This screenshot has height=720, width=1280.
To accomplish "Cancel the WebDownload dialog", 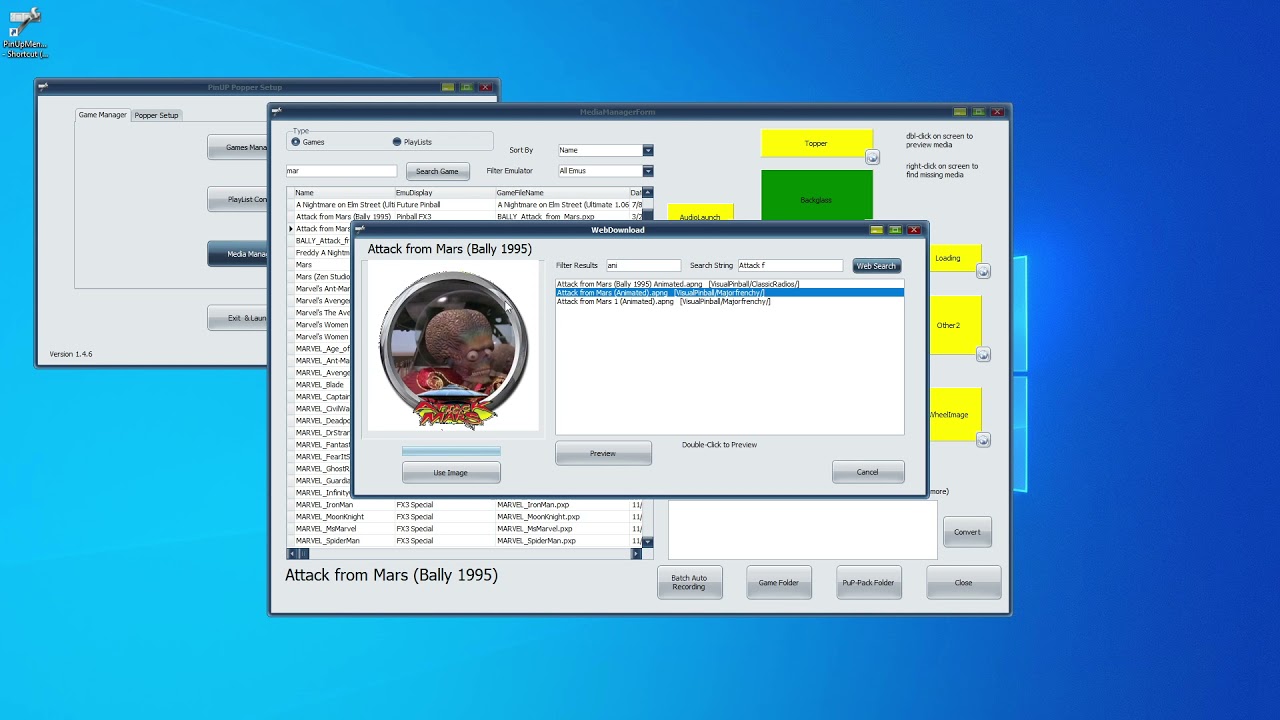I will pos(868,472).
